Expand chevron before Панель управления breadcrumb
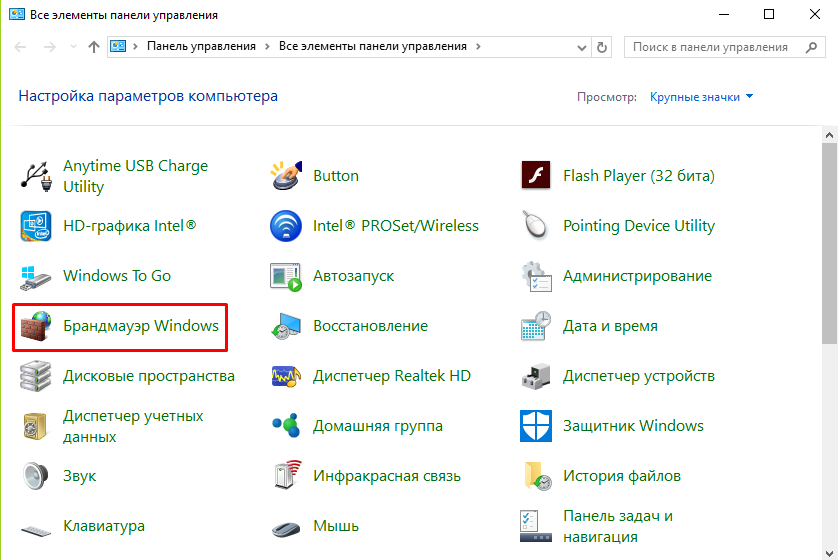 pos(136,46)
